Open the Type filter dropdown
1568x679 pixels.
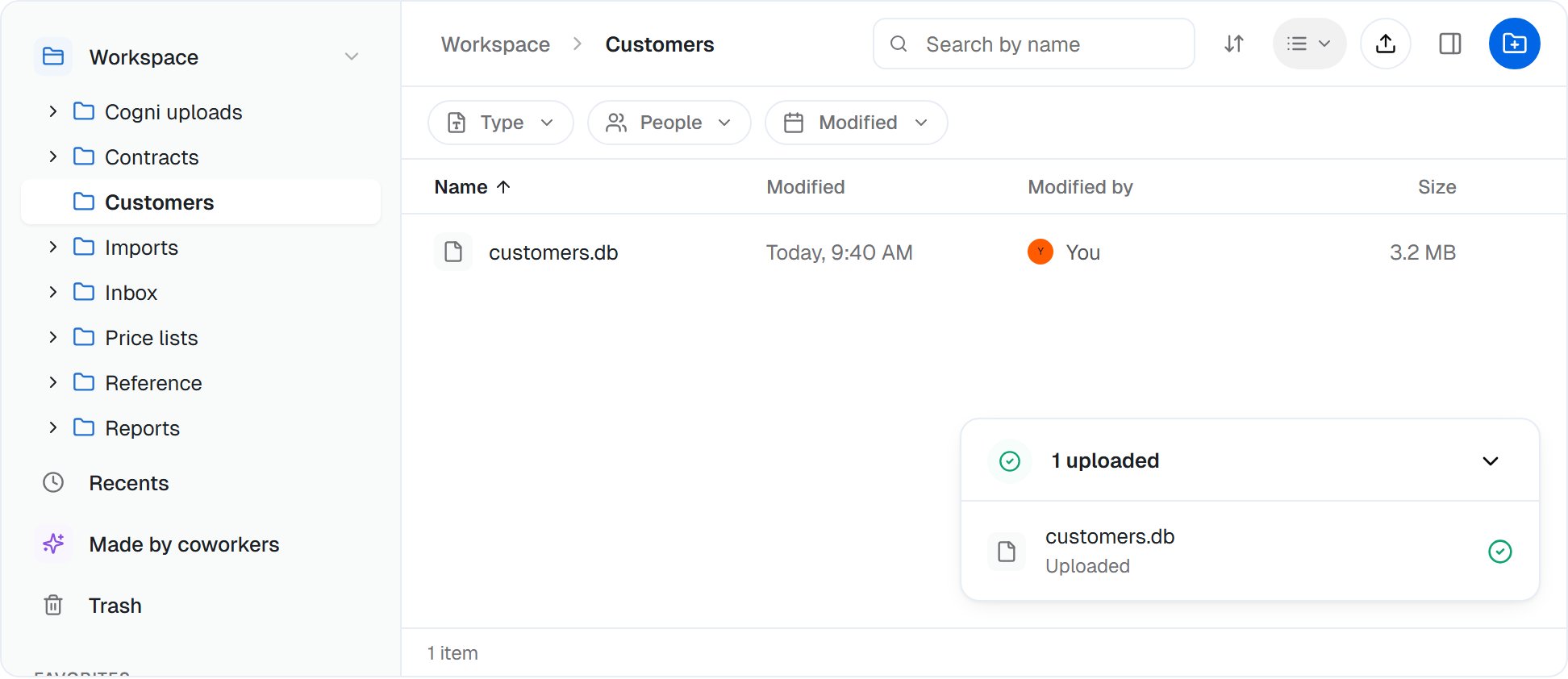501,123
